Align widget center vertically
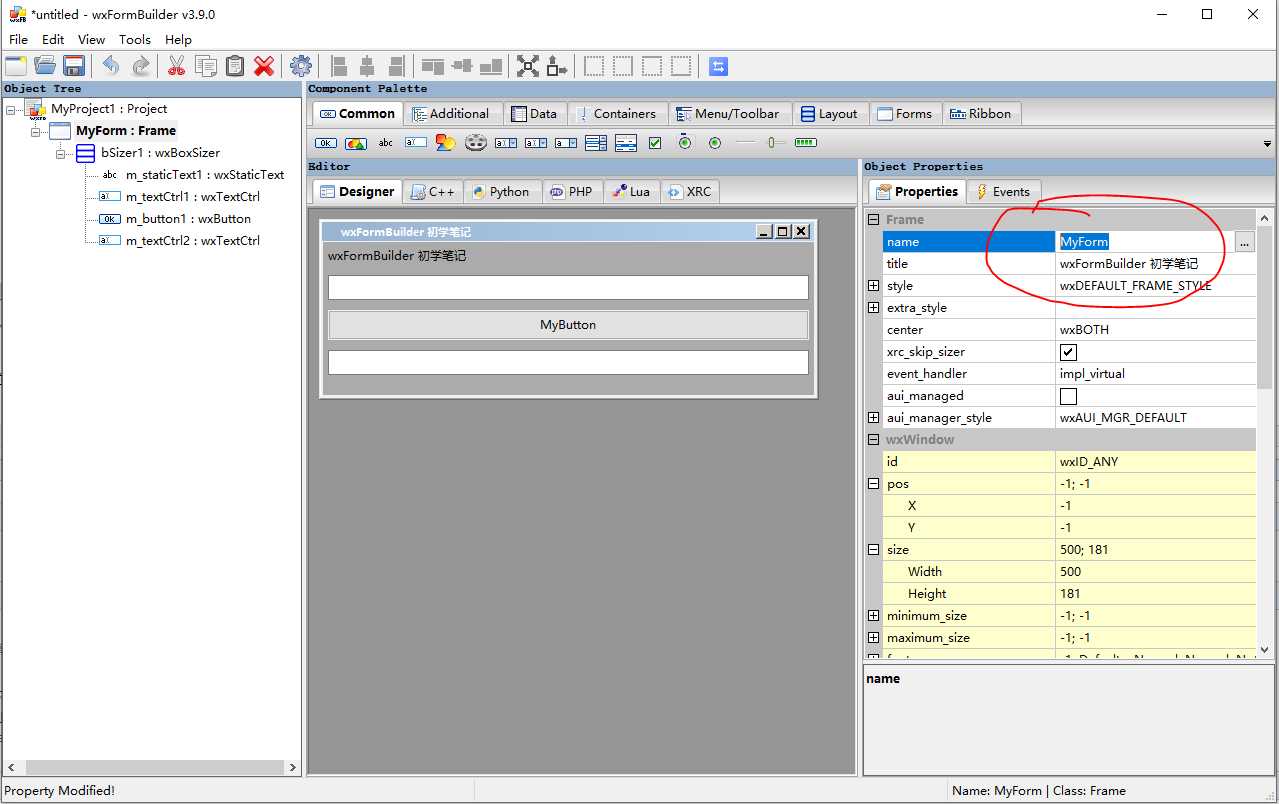1279x804 pixels. tap(462, 66)
